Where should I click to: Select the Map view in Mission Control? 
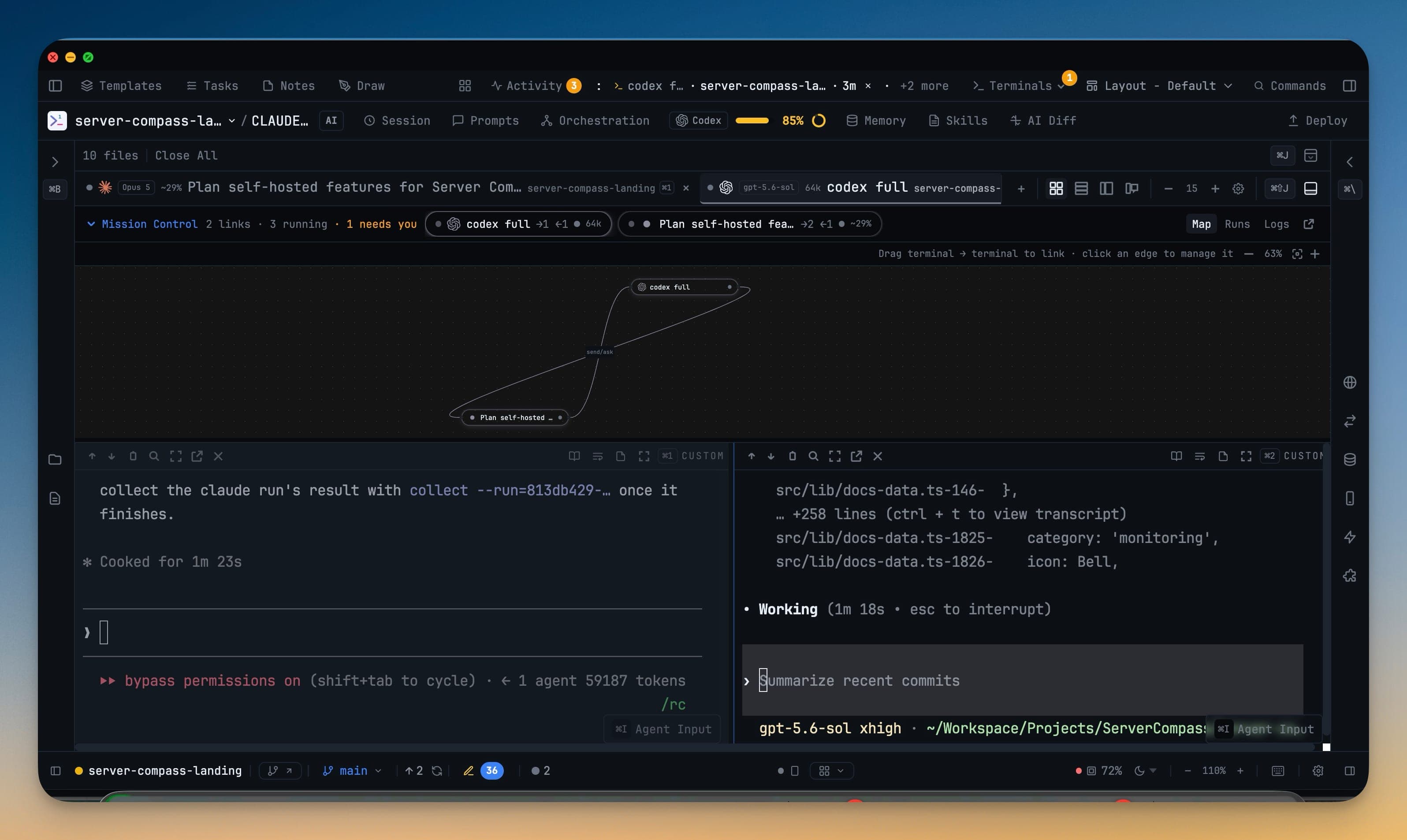tap(1201, 223)
